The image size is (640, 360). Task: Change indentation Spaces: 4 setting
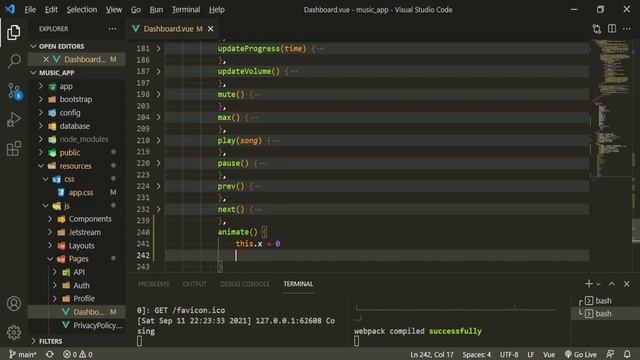tap(477, 354)
